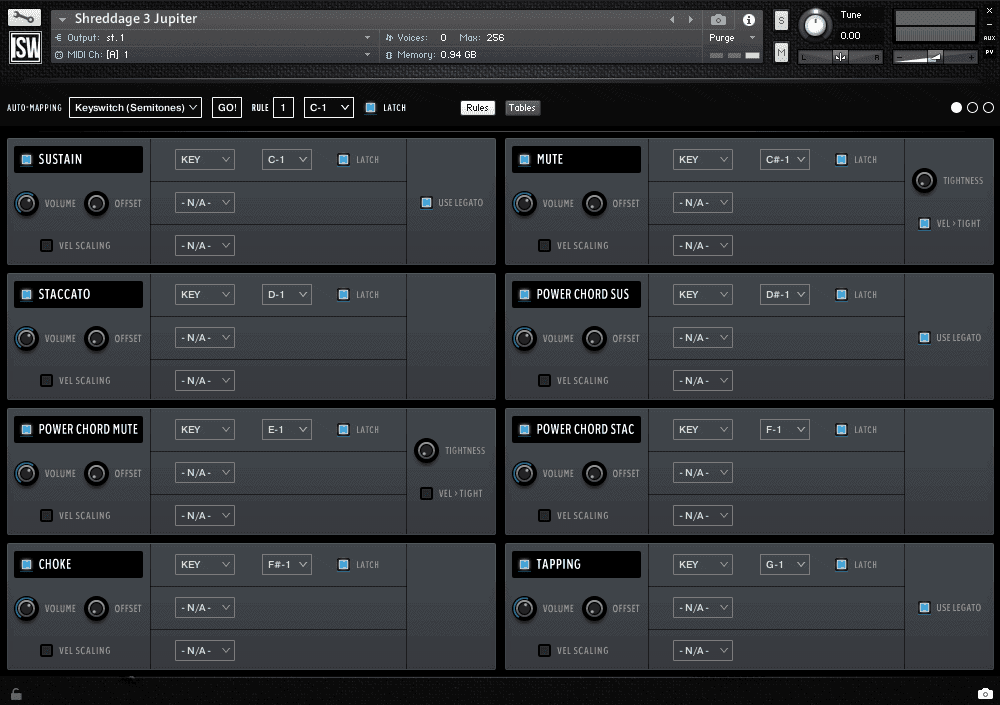This screenshot has height=705, width=1000.
Task: Adjust the output volume slider
Action: pyautogui.click(x=934, y=57)
